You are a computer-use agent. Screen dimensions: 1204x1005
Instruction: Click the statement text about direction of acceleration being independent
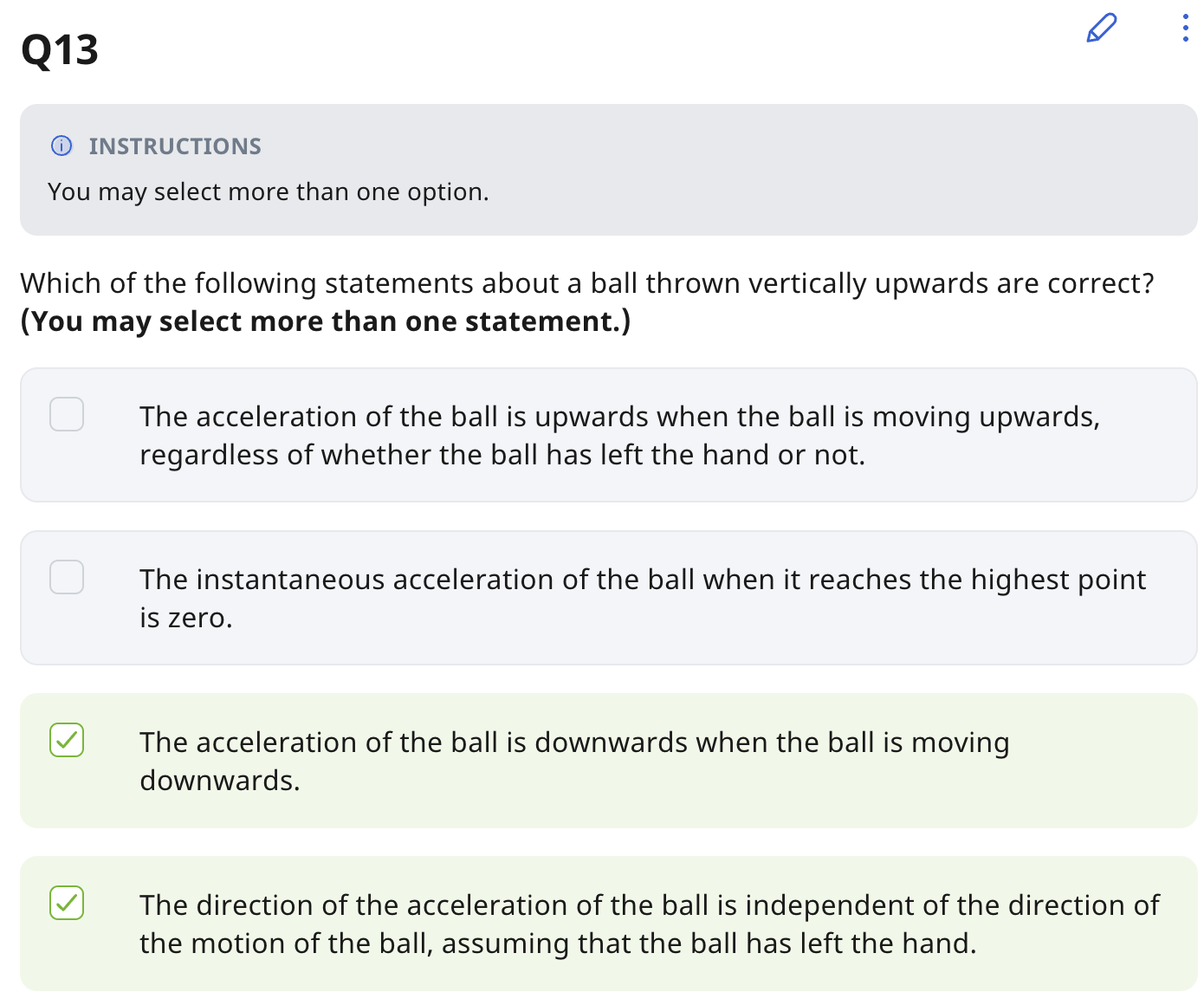pos(649,905)
